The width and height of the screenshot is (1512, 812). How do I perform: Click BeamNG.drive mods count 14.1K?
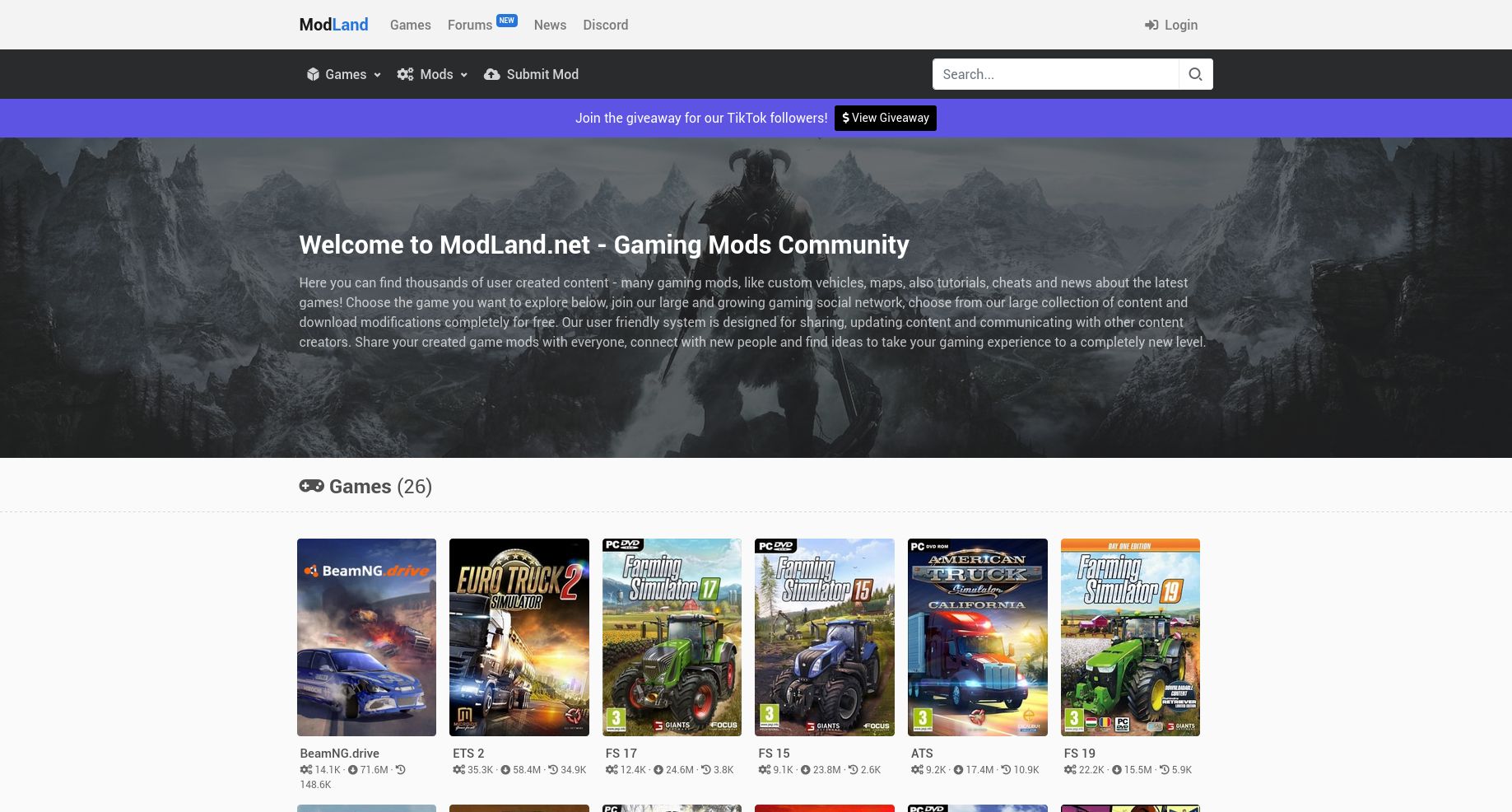tap(327, 770)
